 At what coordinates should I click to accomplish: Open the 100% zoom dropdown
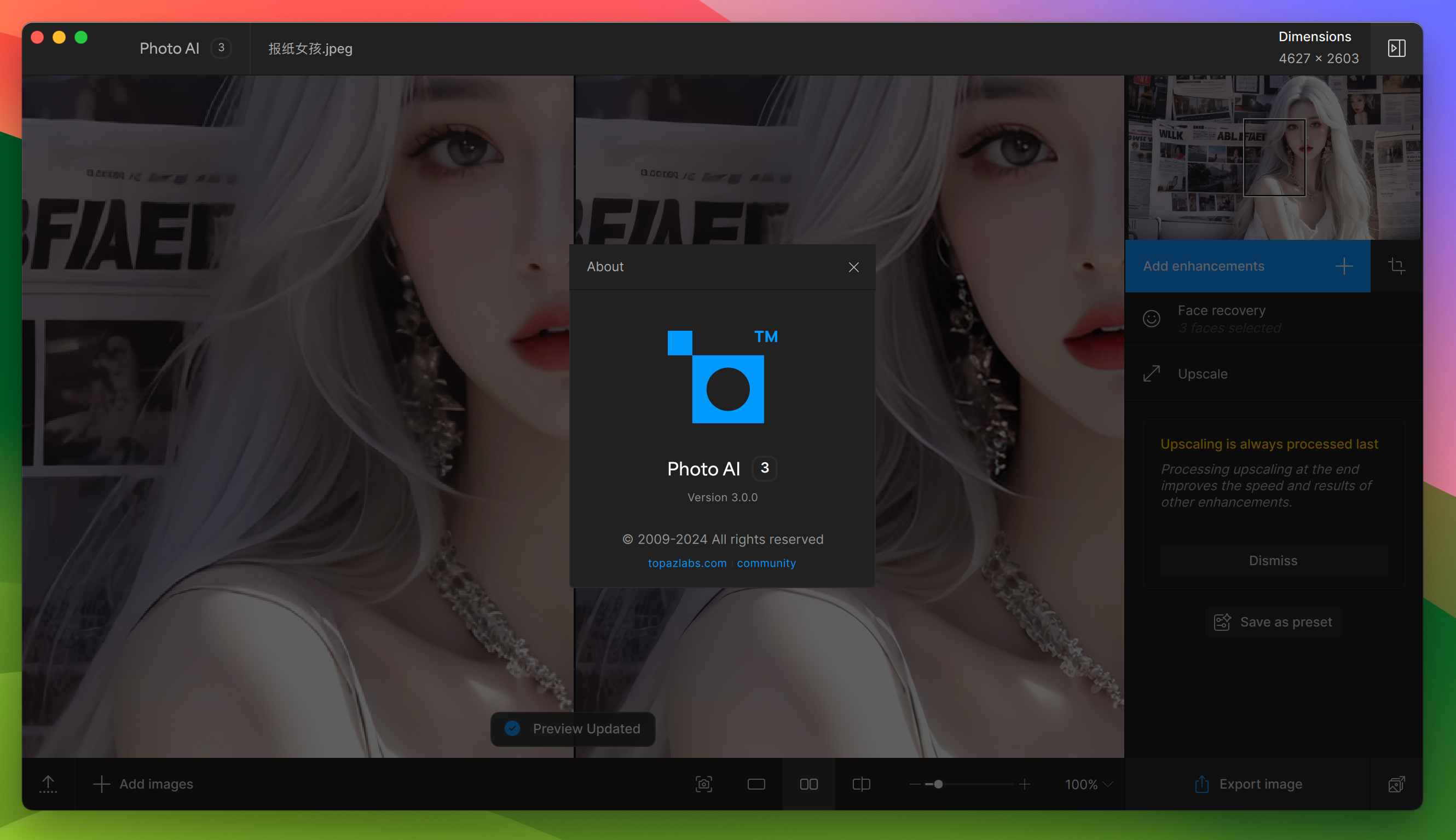point(1089,784)
